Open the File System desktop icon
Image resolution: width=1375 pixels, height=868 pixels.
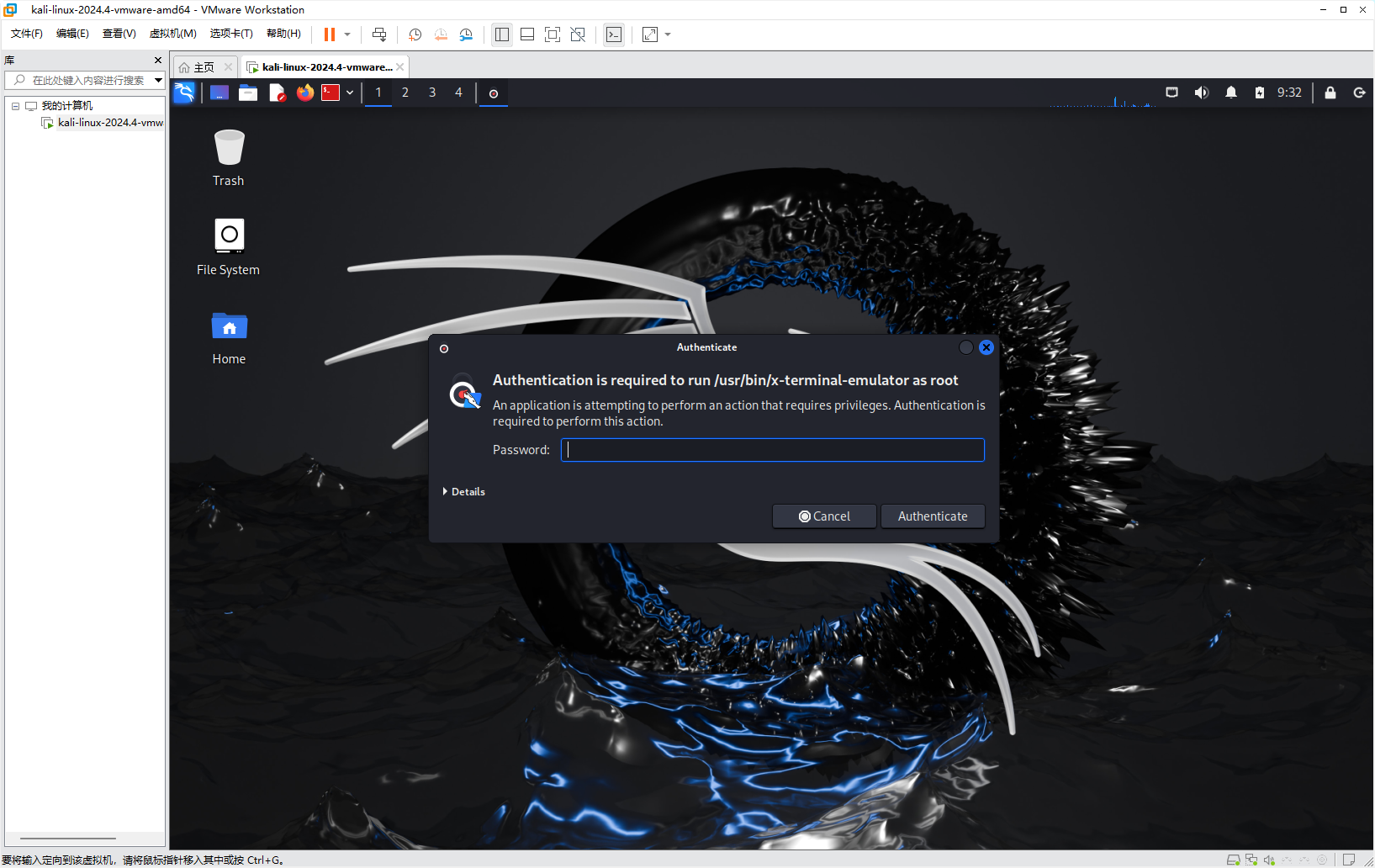pyautogui.click(x=229, y=247)
